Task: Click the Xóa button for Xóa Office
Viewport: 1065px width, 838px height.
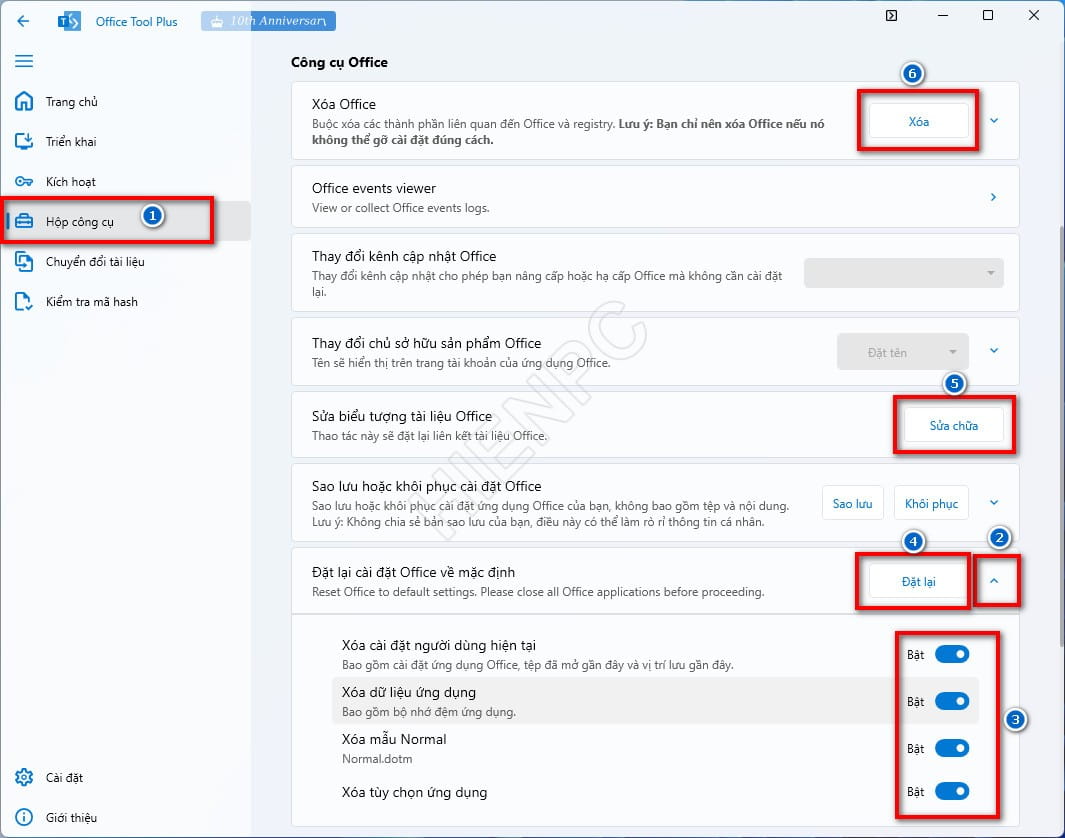Action: tap(918, 122)
